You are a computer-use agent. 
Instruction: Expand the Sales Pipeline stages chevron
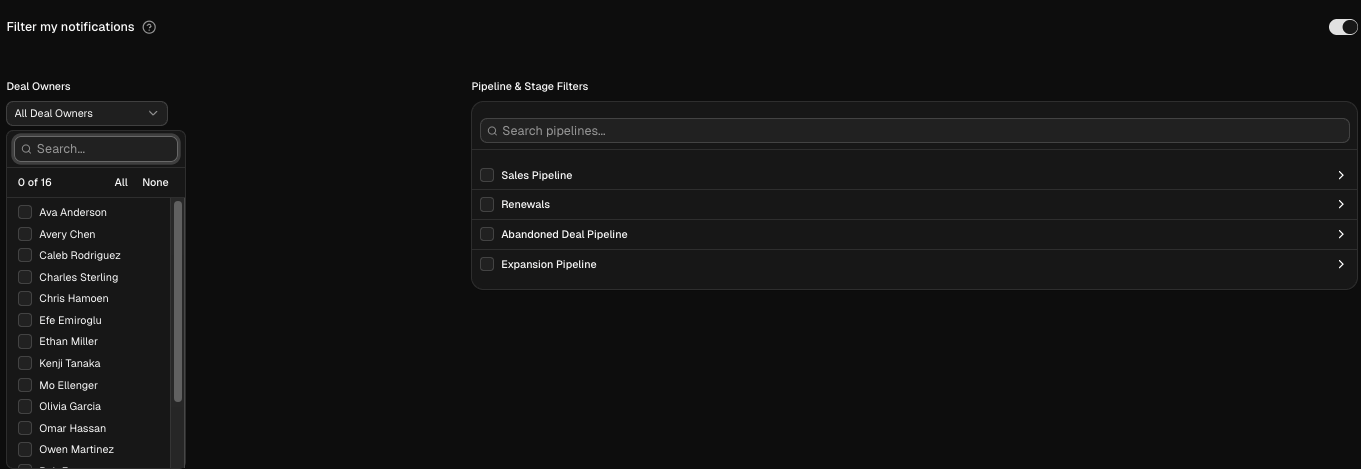pos(1341,175)
